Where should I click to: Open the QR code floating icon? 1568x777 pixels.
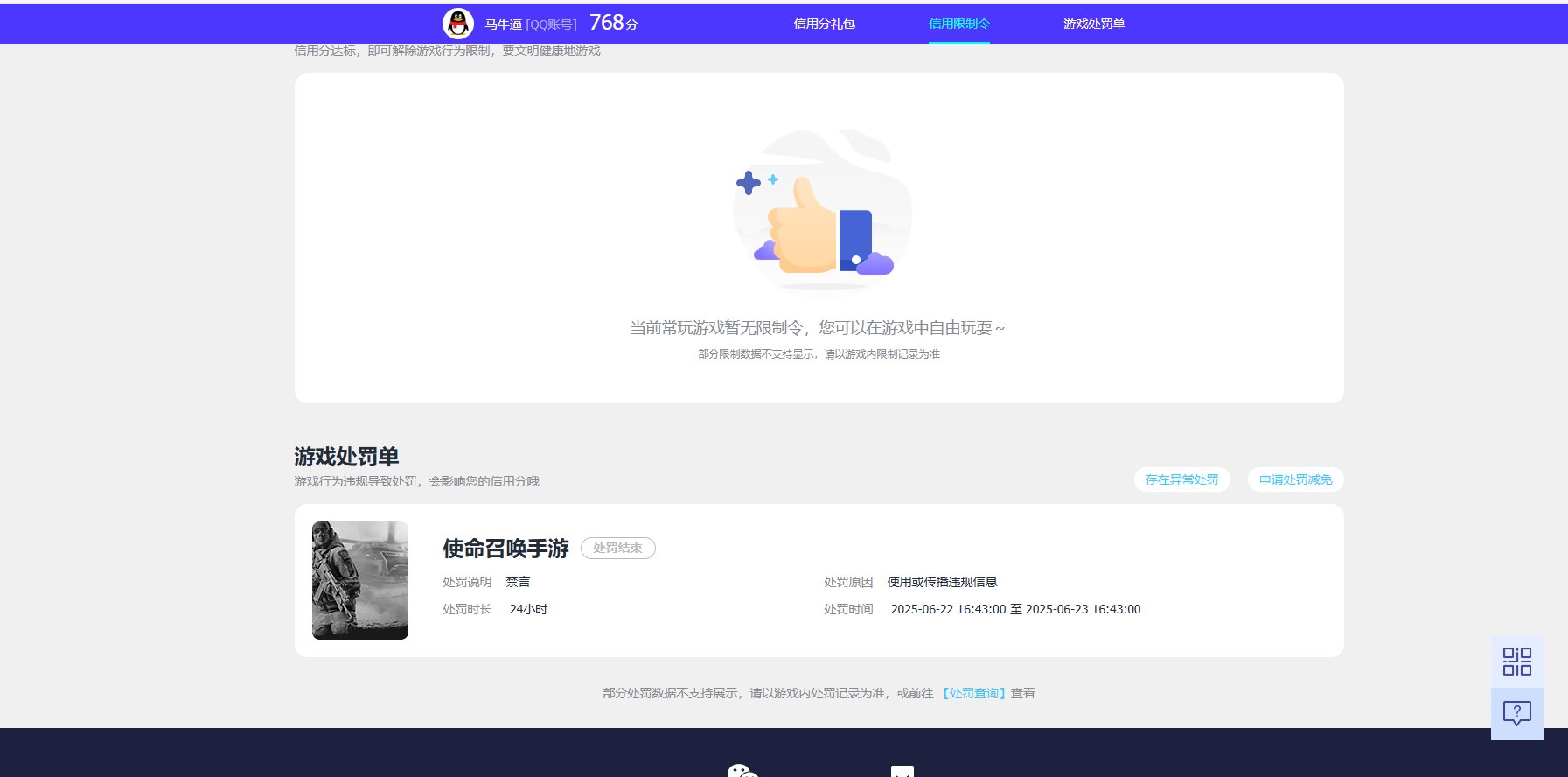(x=1516, y=661)
